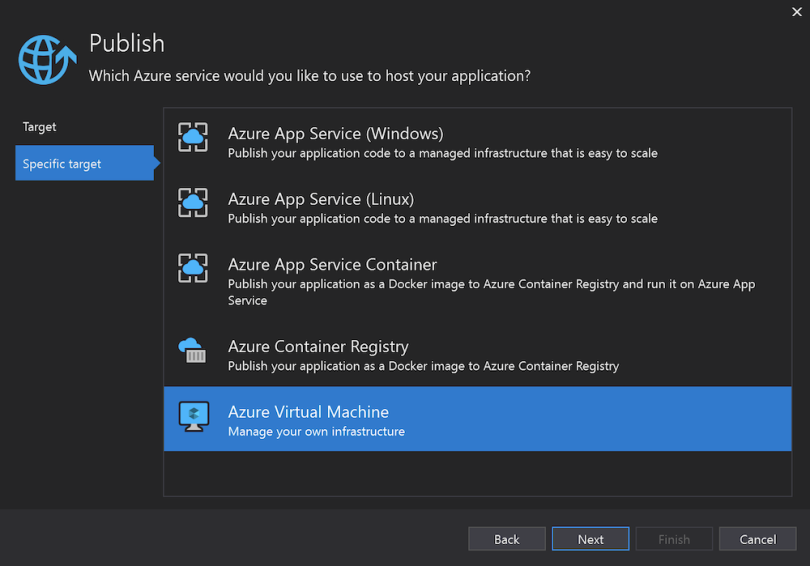
Task: Click the 'Manage your own infrastructure' description
Action: pos(316,432)
